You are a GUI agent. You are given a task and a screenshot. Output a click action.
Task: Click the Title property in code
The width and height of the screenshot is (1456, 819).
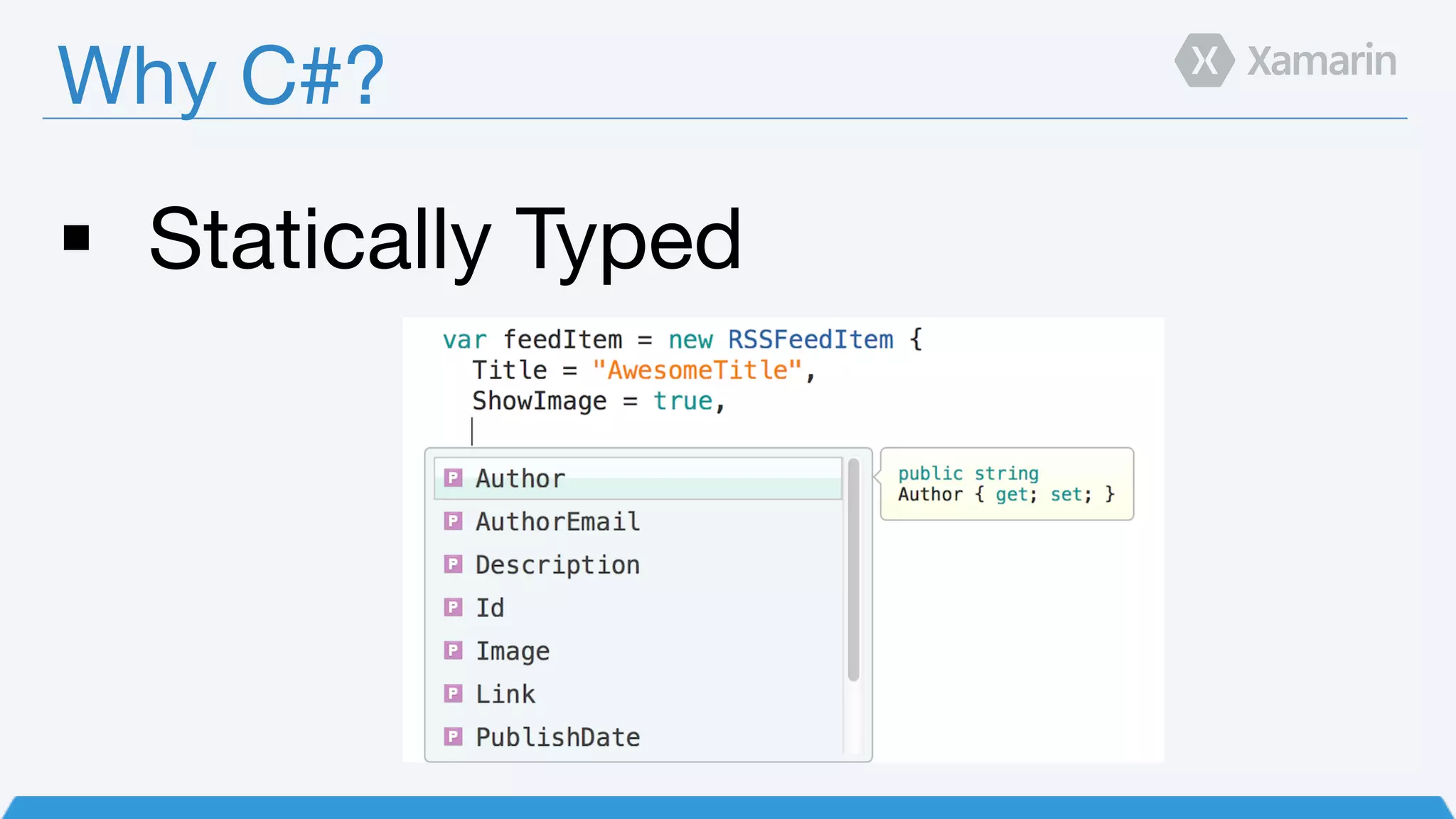[510, 370]
